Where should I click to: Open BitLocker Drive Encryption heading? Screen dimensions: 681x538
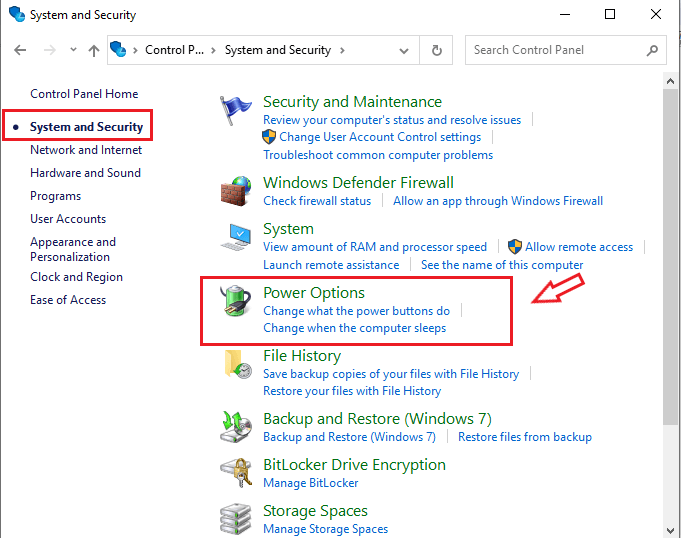(354, 465)
